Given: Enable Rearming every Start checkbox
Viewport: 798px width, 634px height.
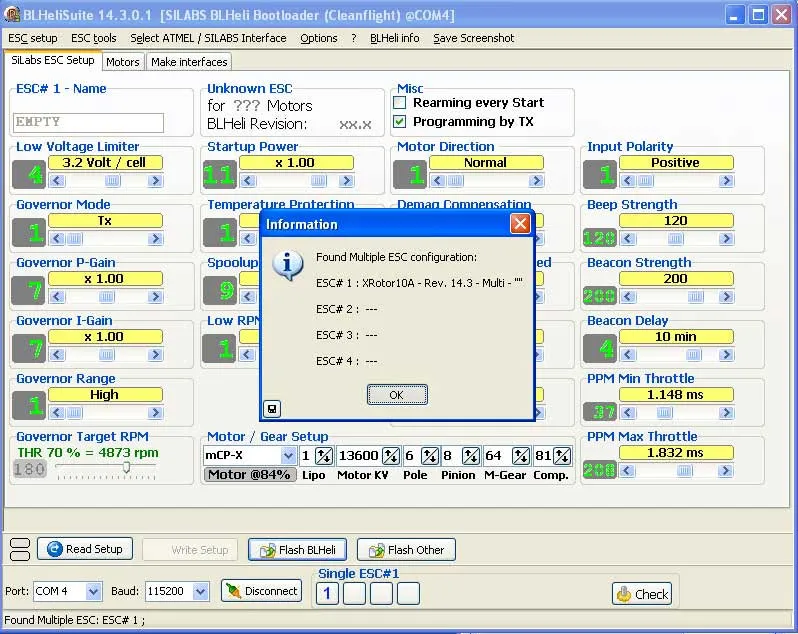Looking at the screenshot, I should 400,103.
